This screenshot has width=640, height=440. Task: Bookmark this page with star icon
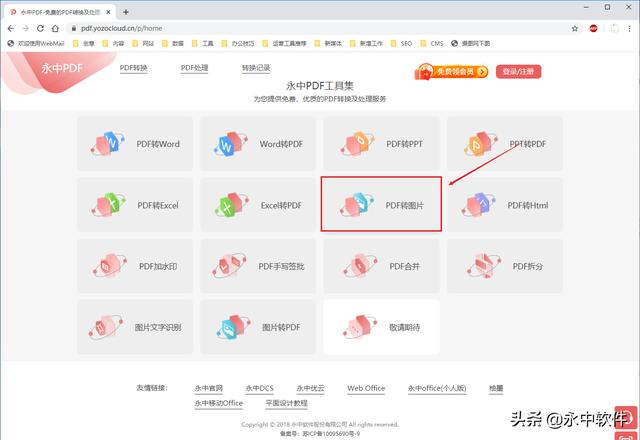point(575,28)
